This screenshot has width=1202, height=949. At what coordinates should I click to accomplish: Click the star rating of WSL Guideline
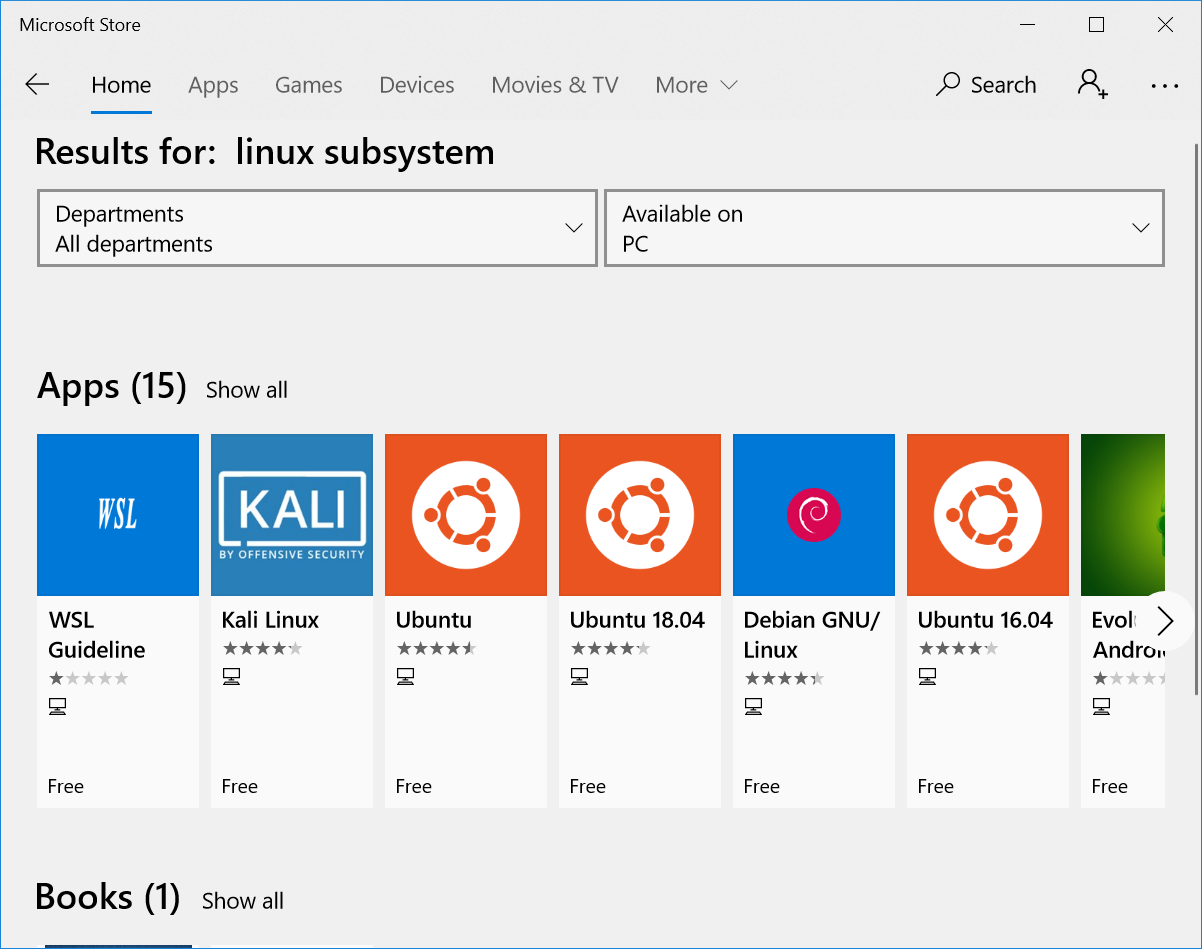88,679
